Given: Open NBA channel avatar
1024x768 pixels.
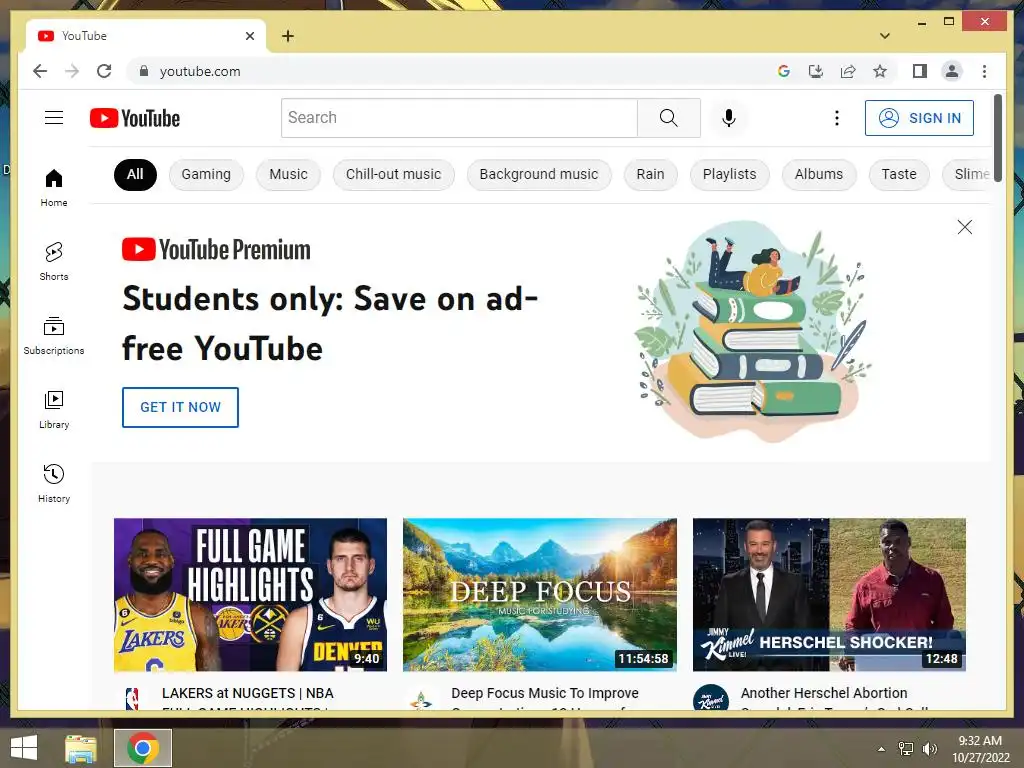Looking at the screenshot, I should [132, 698].
